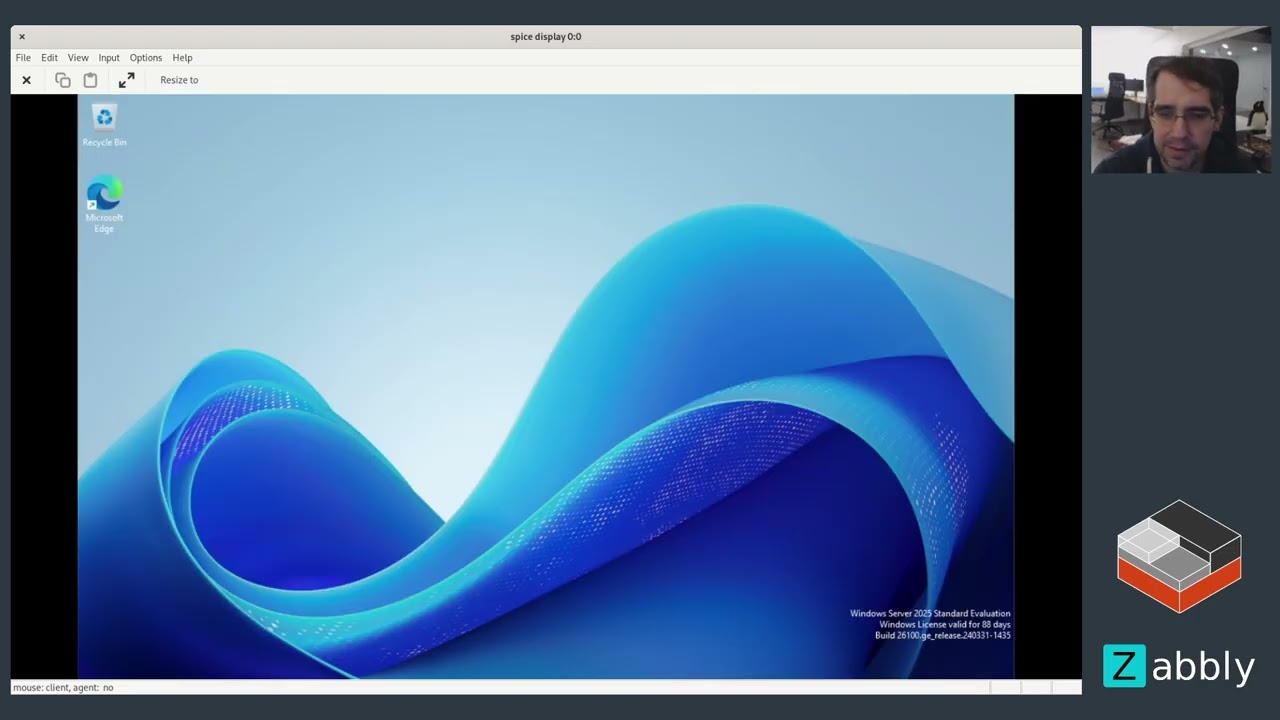Open the File menu
1280x720 pixels.
(23, 58)
